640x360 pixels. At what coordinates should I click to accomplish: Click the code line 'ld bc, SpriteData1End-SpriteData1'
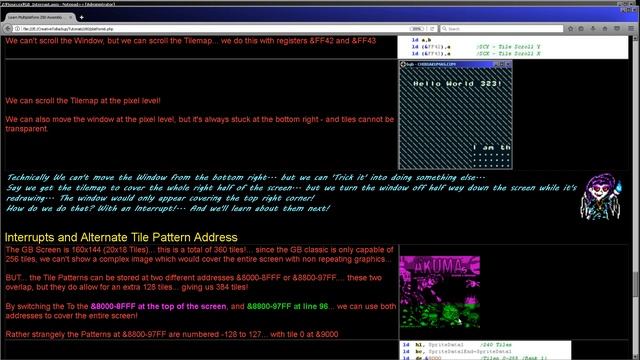457,352
